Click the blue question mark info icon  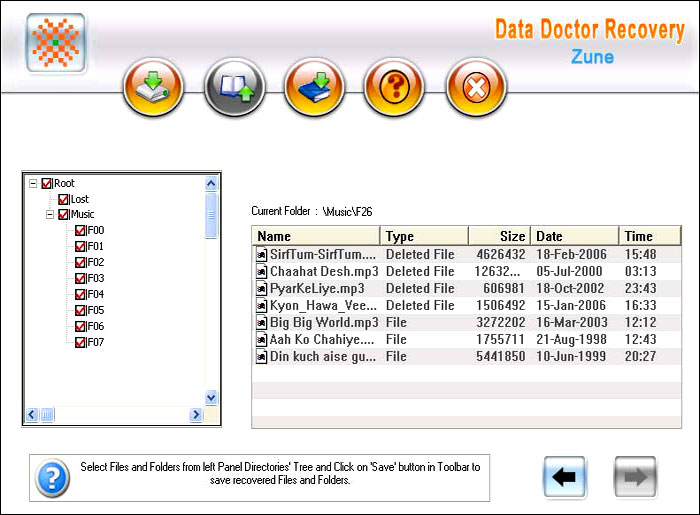53,478
